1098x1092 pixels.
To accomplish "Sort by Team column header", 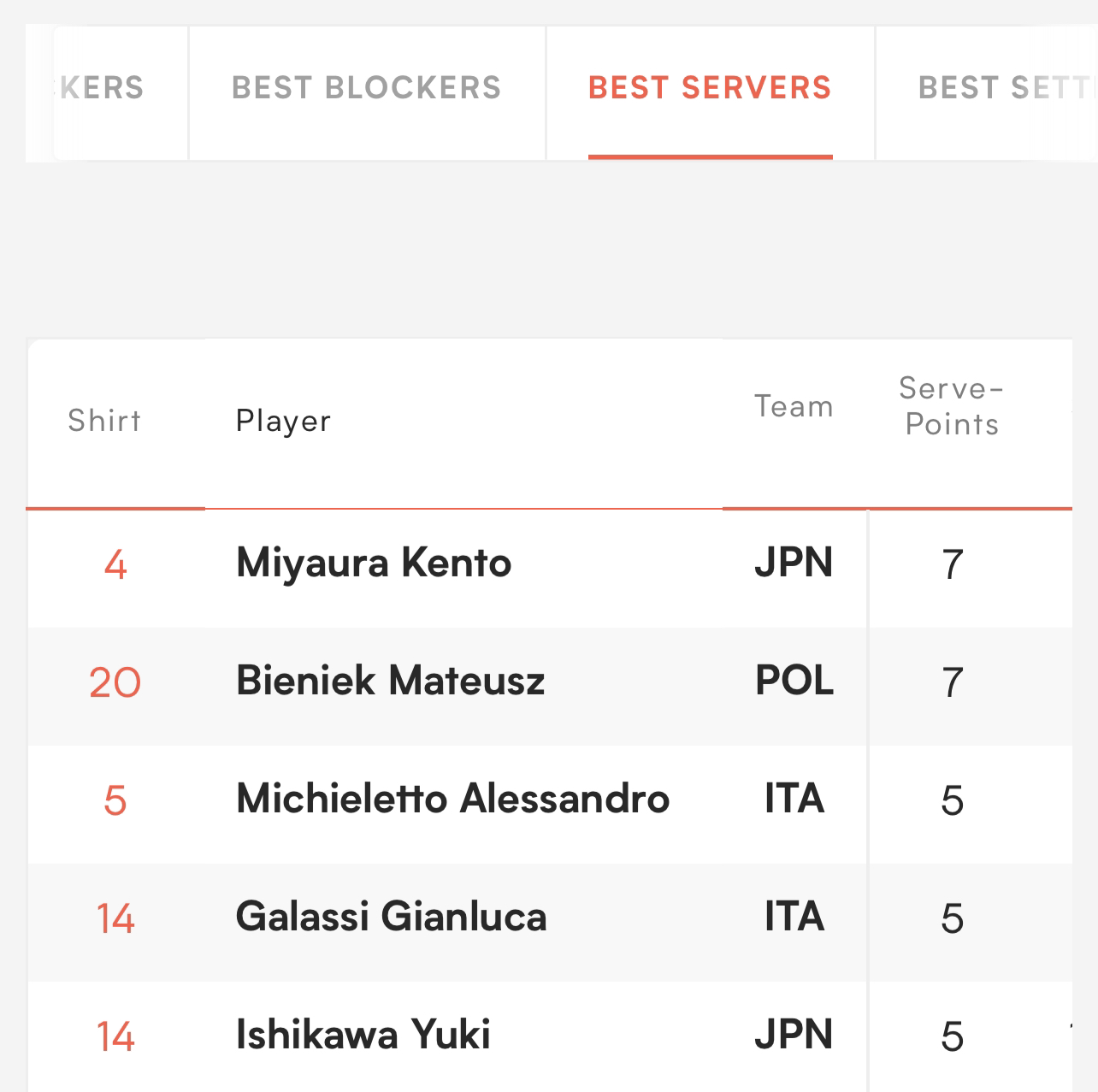I will [794, 406].
